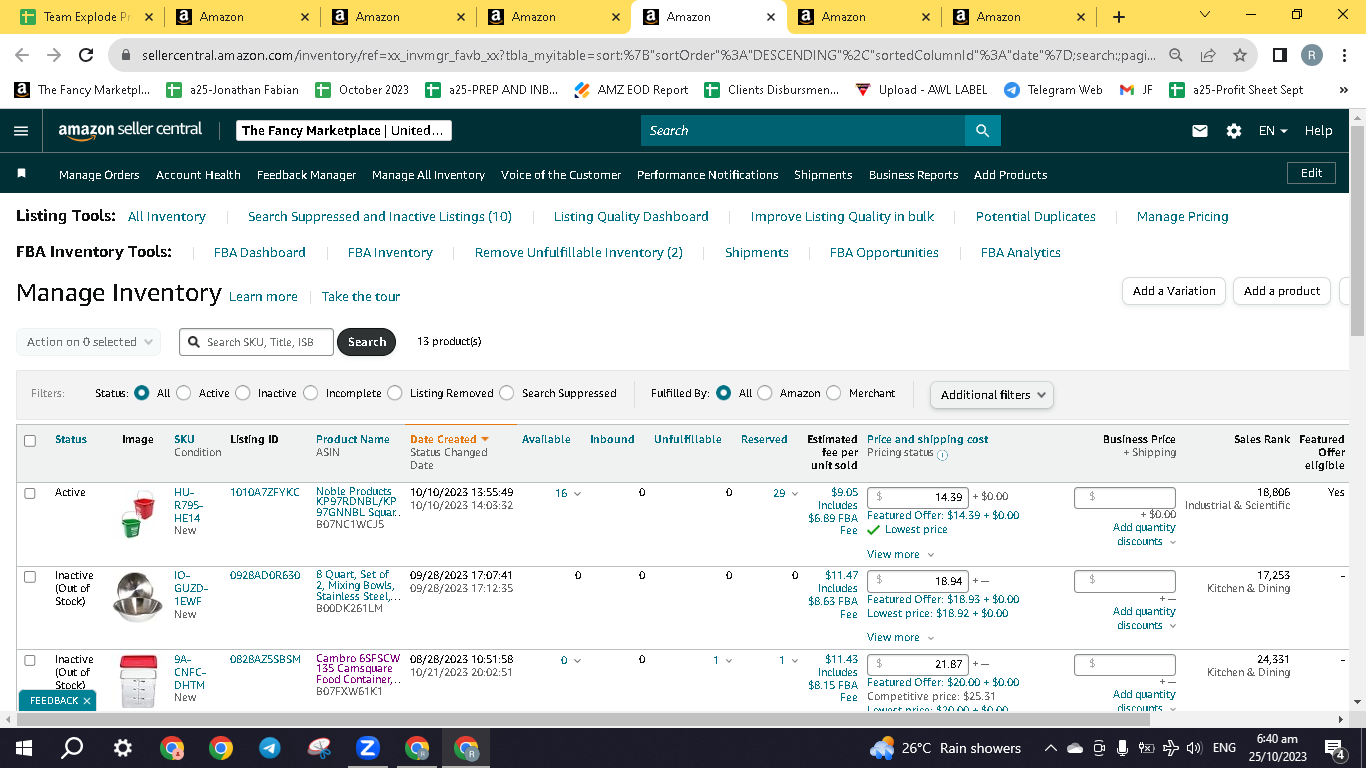Open the EN language dropdown
The image size is (1366, 768).
pos(1273,131)
